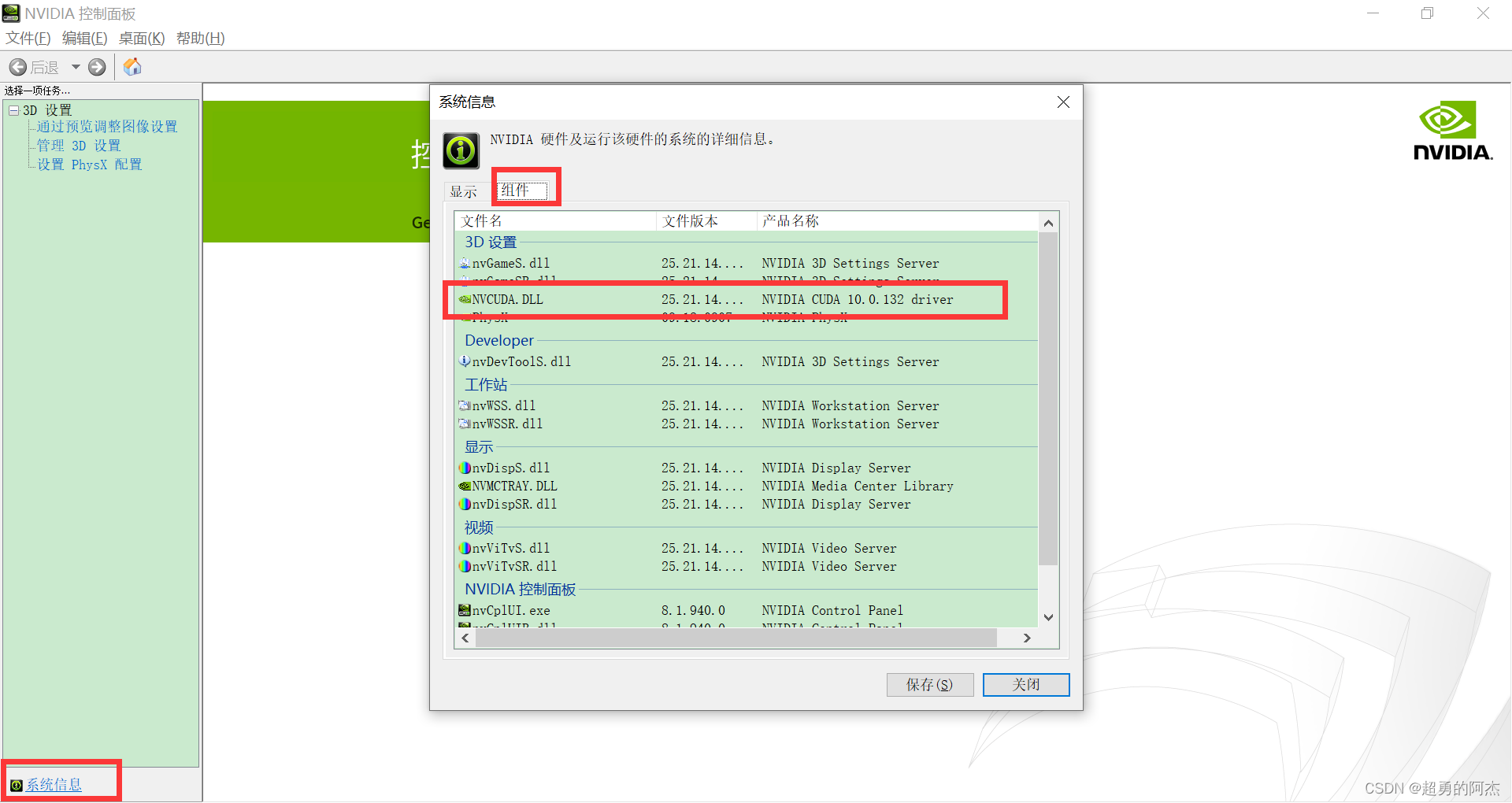Click the 产品名称 column header
Screen dimensions: 1512x803
pos(897,221)
